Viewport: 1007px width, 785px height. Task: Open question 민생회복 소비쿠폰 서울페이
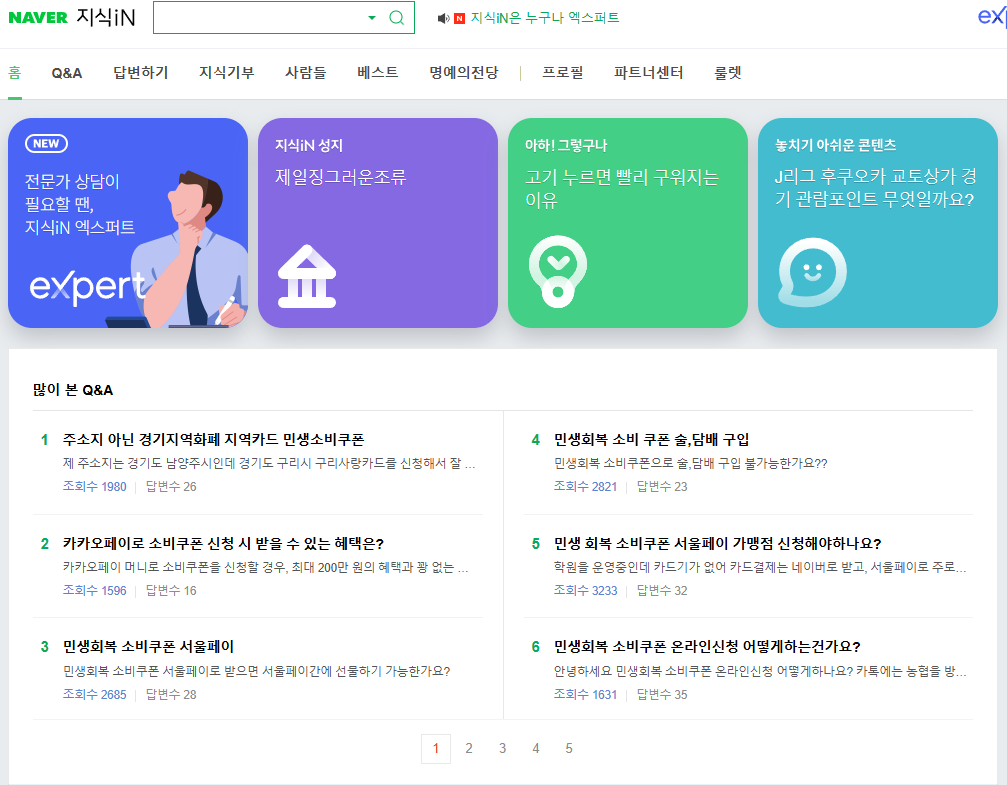click(x=148, y=646)
